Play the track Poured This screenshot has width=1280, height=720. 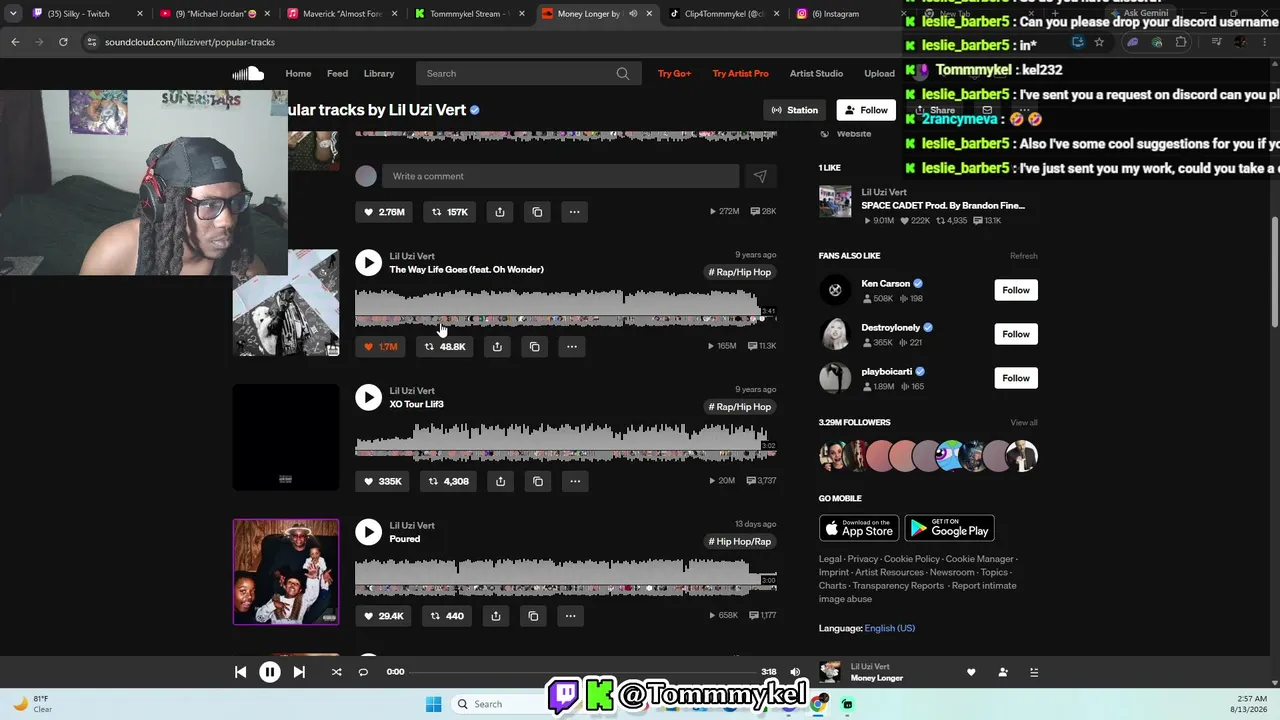tap(368, 532)
